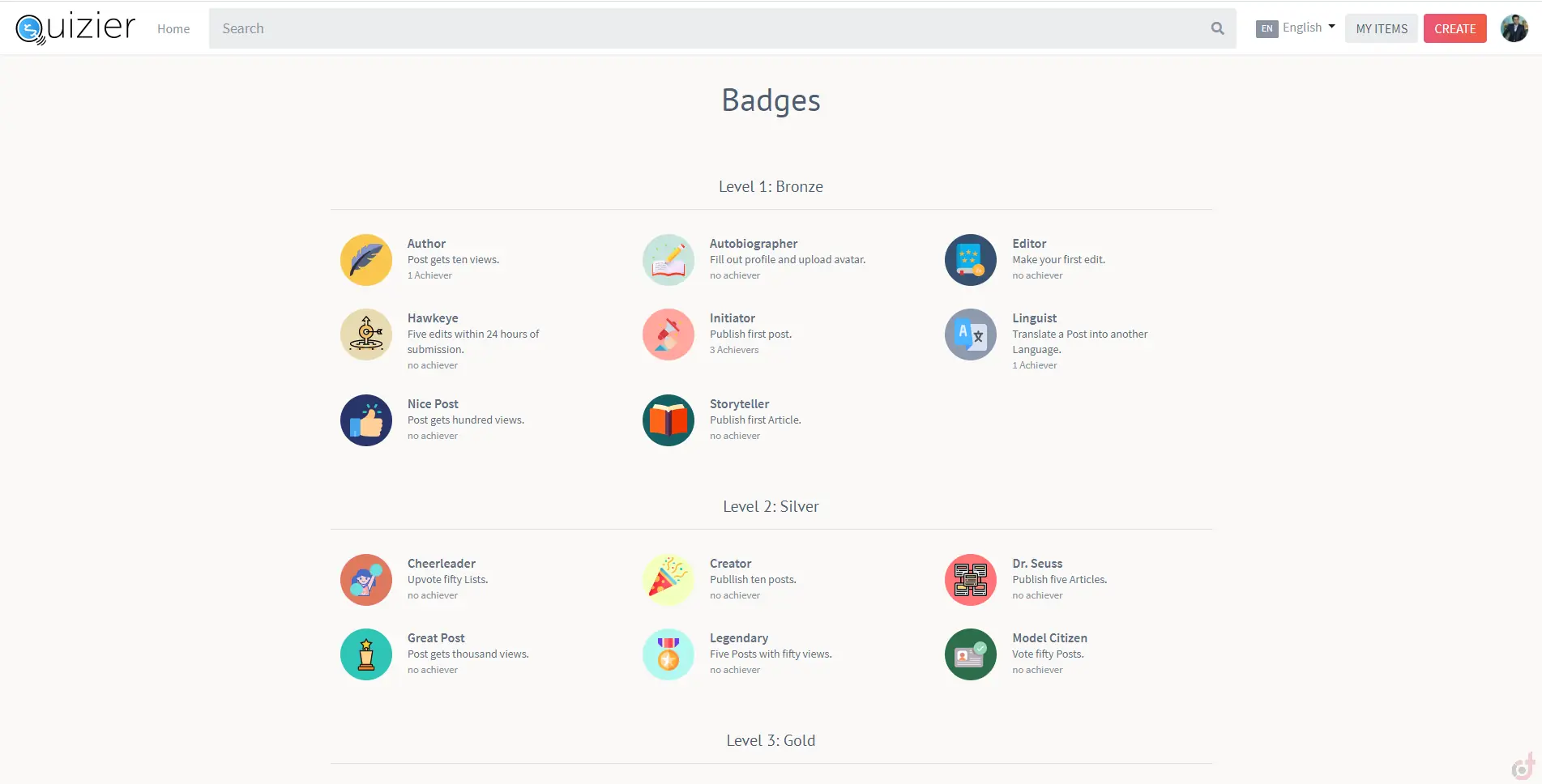Image resolution: width=1542 pixels, height=784 pixels.
Task: Select the Autobiographer badge icon
Action: tap(668, 260)
